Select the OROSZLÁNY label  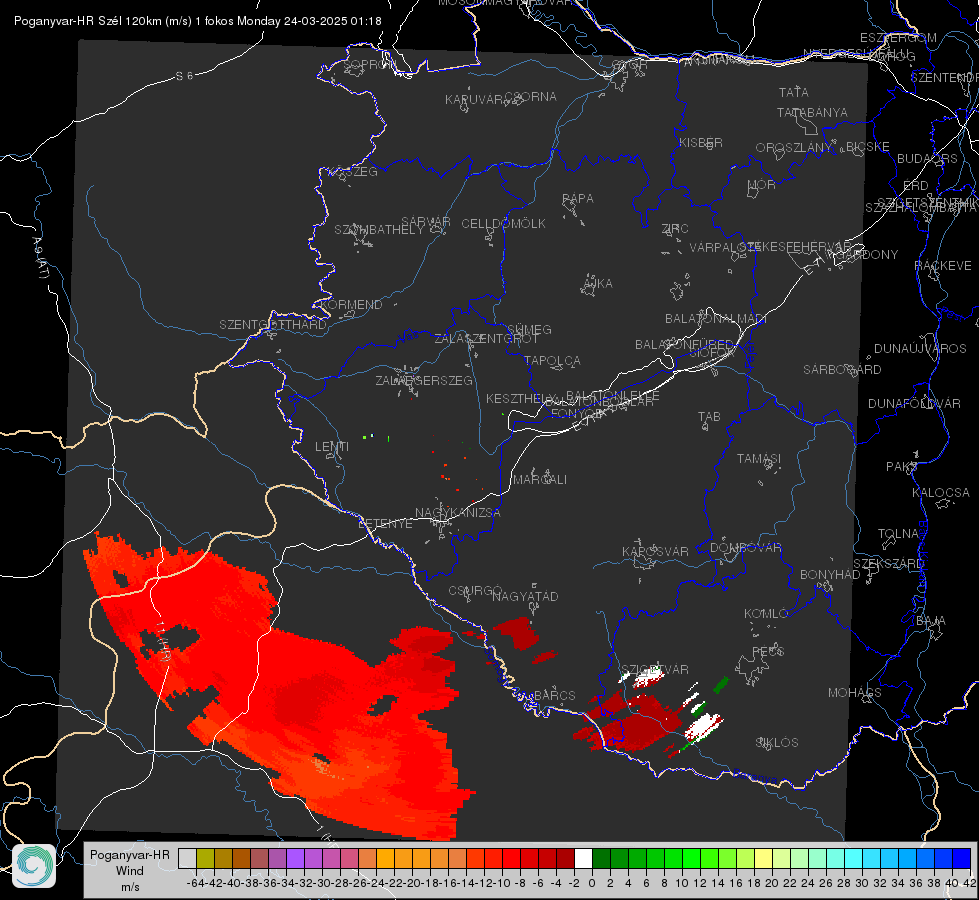[x=794, y=147]
